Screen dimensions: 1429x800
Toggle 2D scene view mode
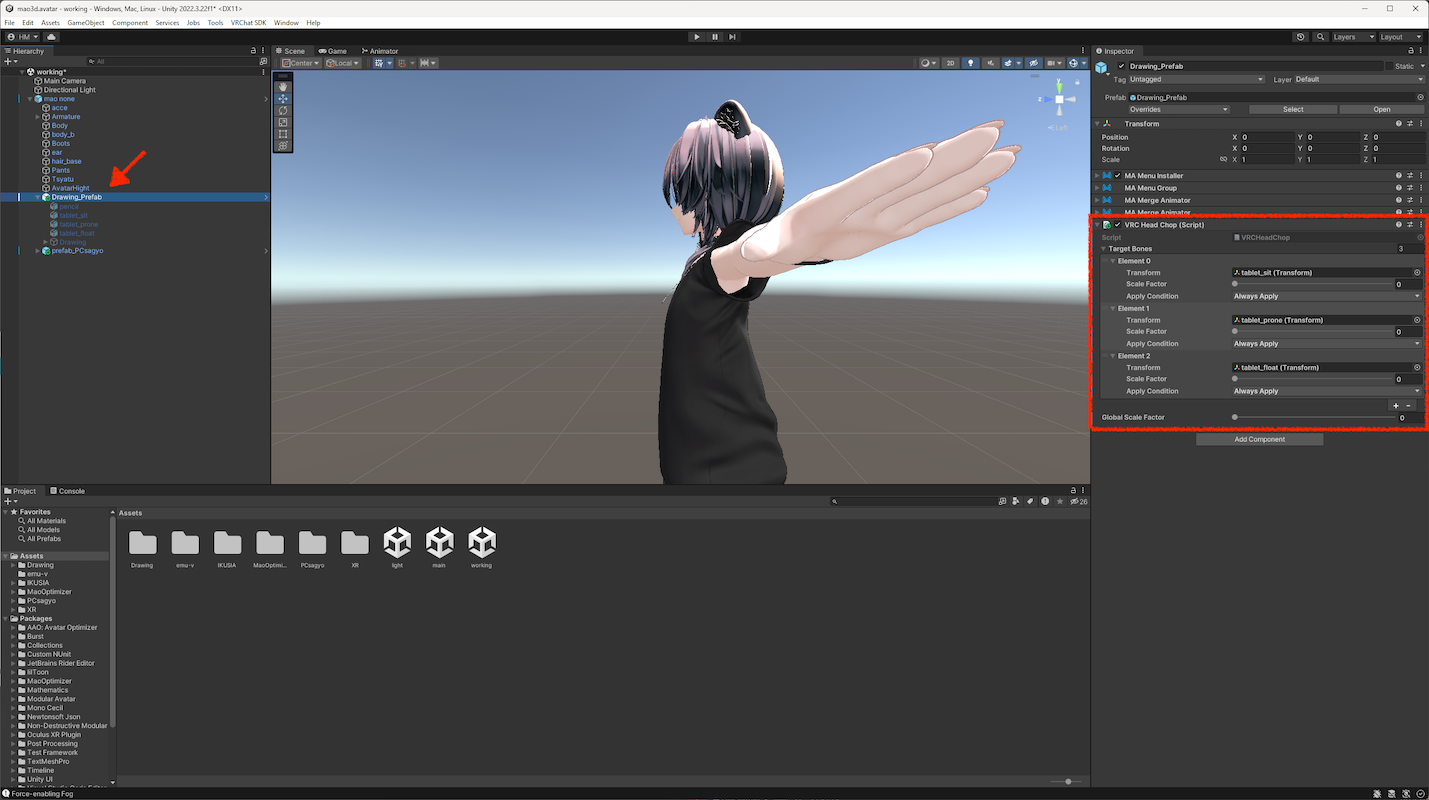click(950, 63)
